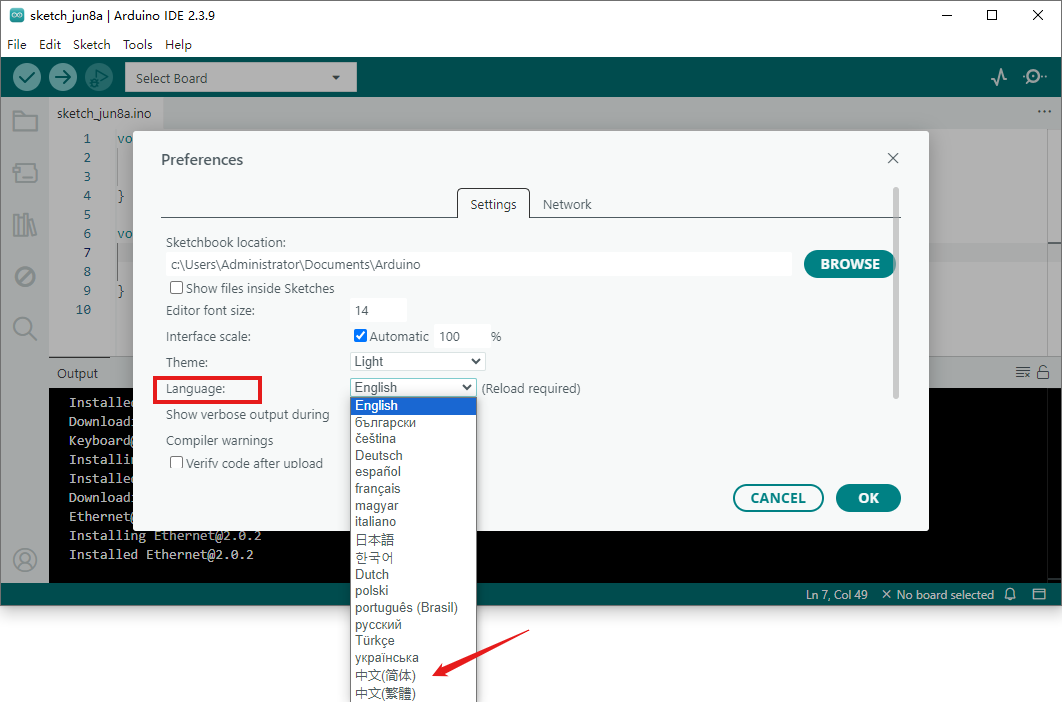The height and width of the screenshot is (702, 1062).
Task: Pick 中文(简体) language
Action: coord(413,675)
